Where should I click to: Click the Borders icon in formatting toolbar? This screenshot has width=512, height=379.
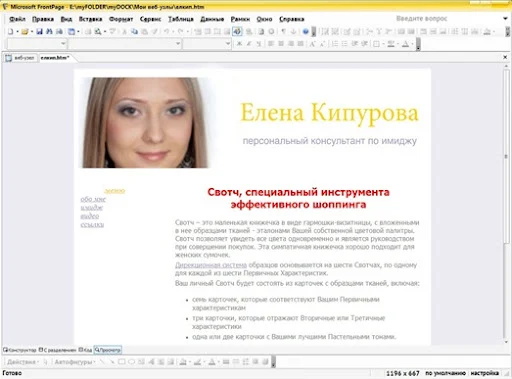click(376, 44)
